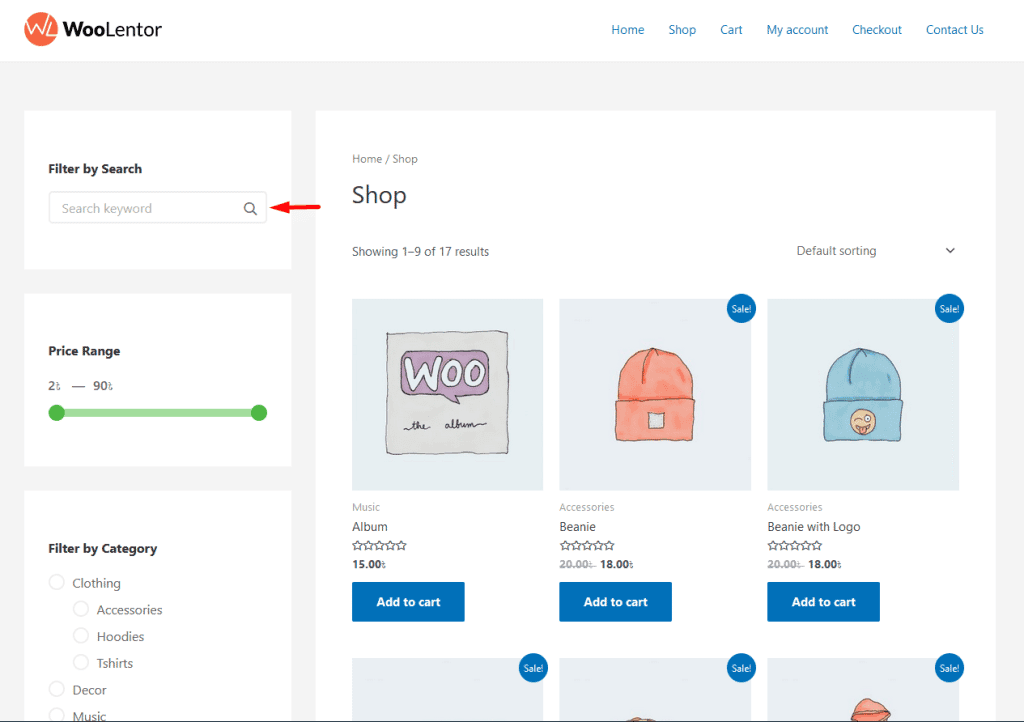This screenshot has width=1024, height=722.
Task: Select the Clothing category filter
Action: pos(57,583)
